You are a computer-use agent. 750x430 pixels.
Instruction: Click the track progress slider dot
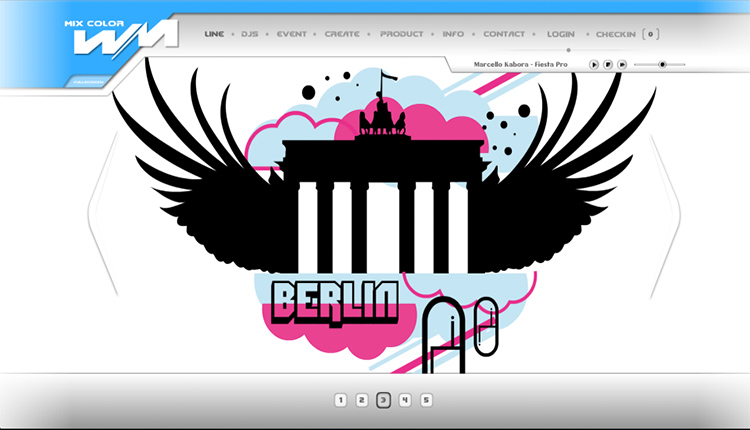pos(568,50)
